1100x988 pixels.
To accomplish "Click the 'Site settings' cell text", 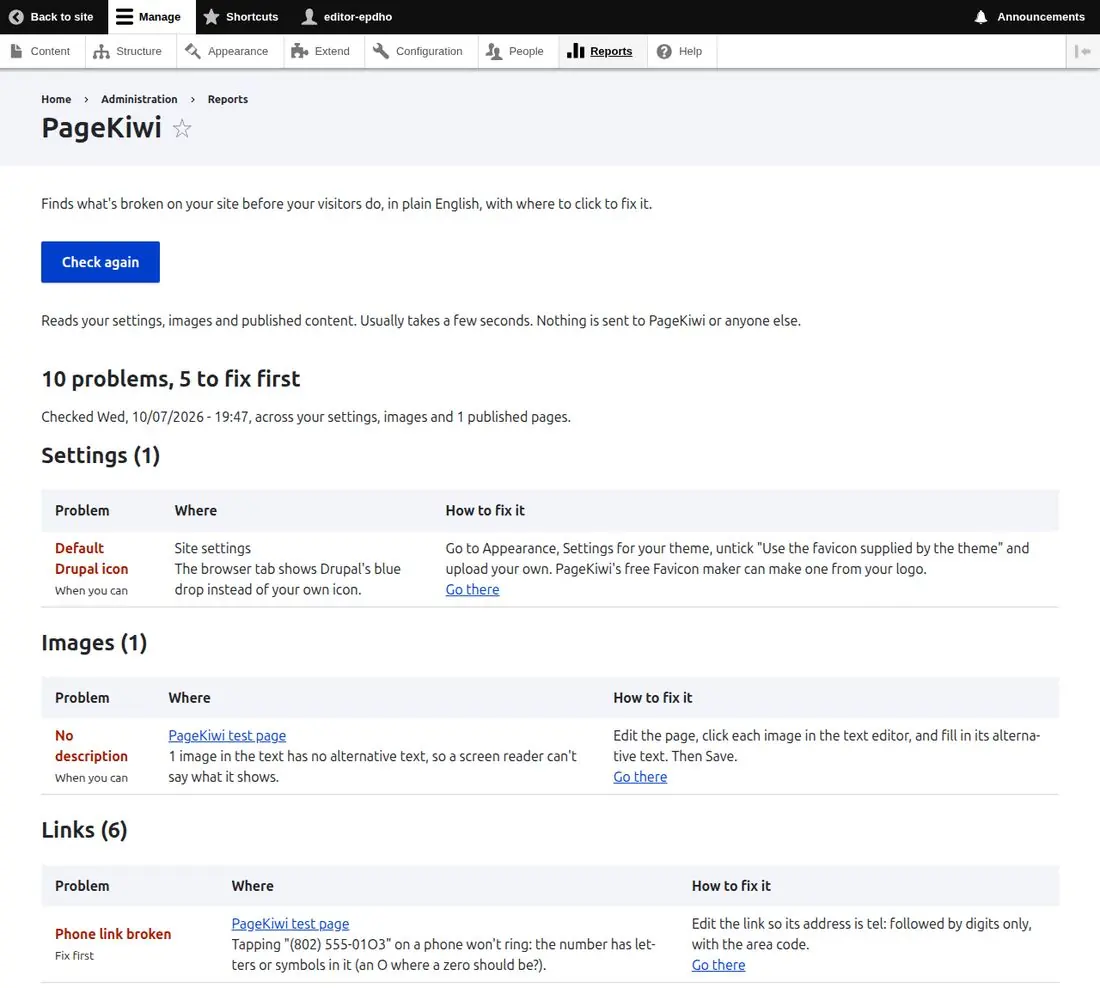I will tap(213, 548).
